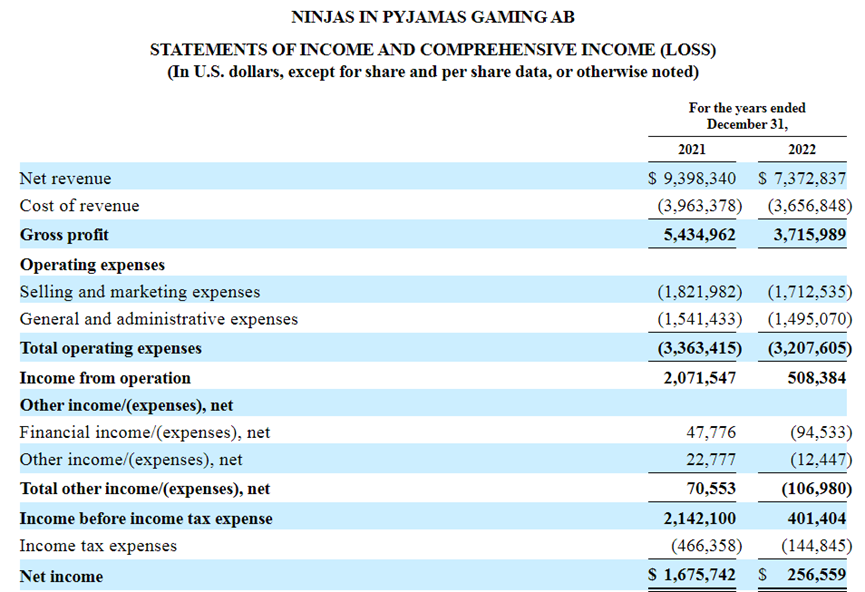Select total operating expenses value (3,363,415)
Image resolution: width=865 pixels, height=592 pixels.
tap(700, 349)
